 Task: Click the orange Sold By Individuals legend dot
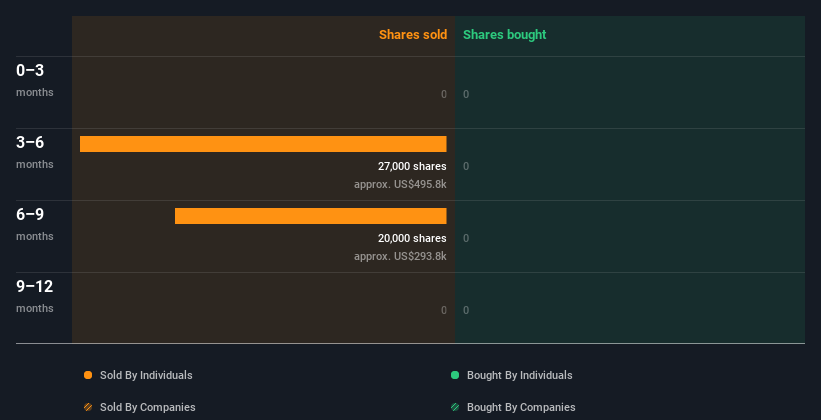coord(88,375)
